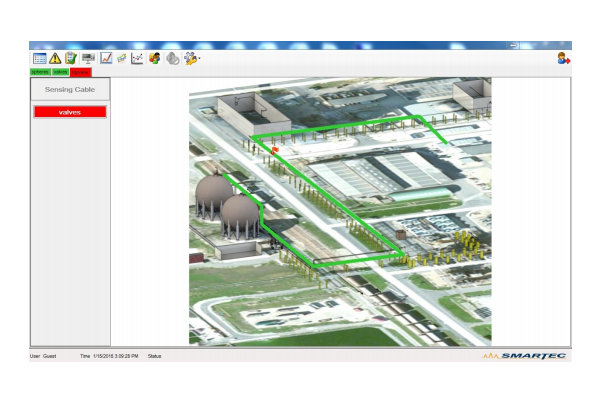Image resolution: width=607 pixels, height=397 pixels.
Task: Open the wrench settings tool icon
Action: [x=190, y=58]
